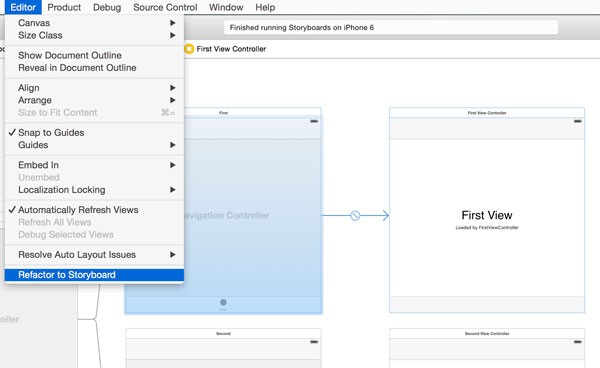
Task: Choose Show Document Outline
Action: (x=94, y=55)
